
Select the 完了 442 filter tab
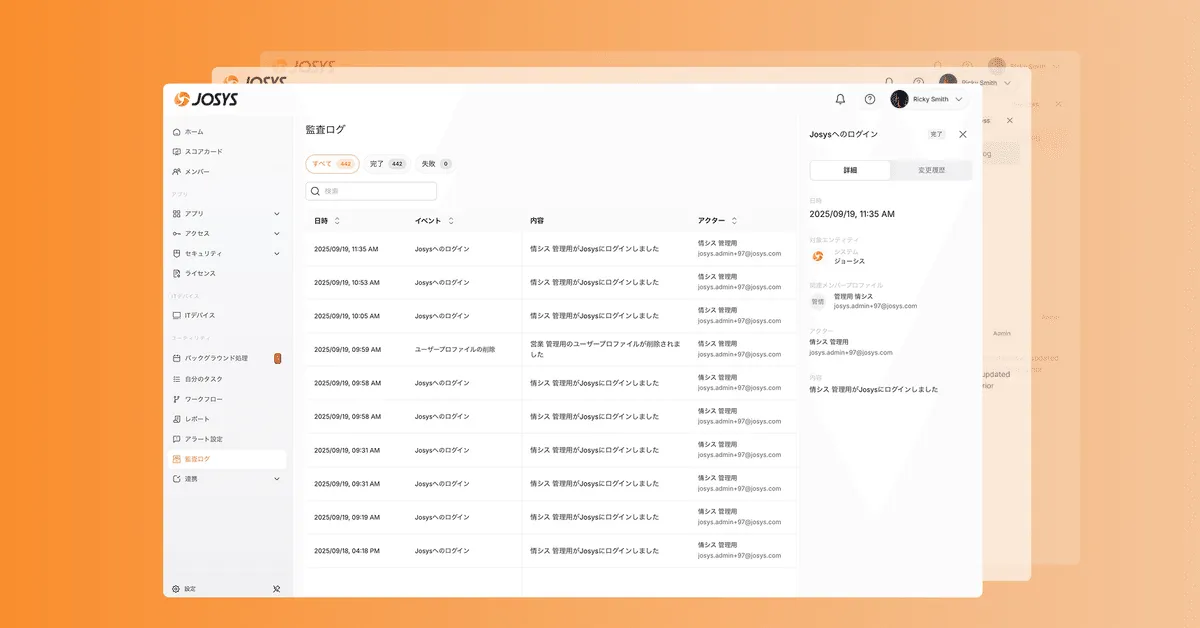[387, 164]
